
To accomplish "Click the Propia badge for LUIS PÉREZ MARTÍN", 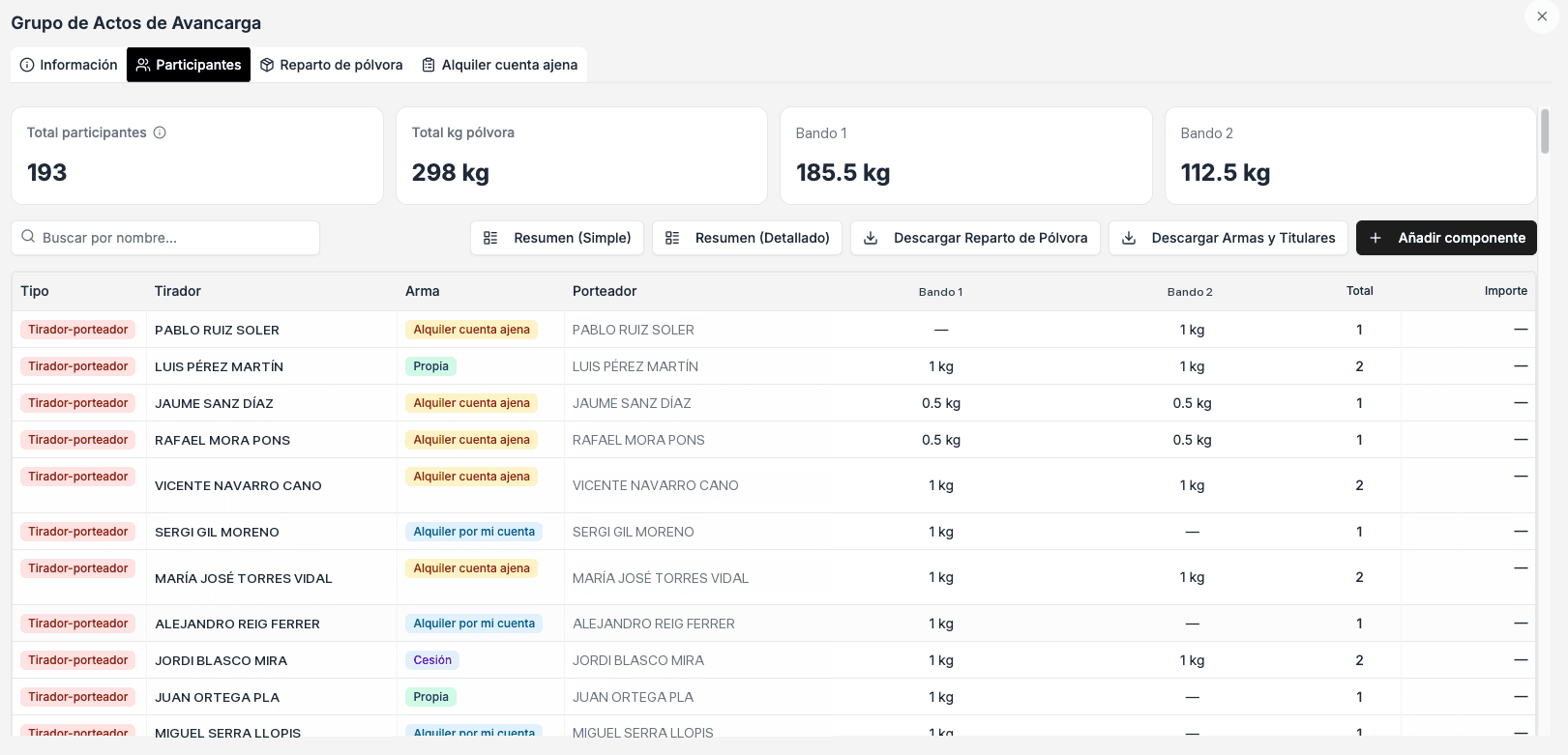I will (430, 366).
